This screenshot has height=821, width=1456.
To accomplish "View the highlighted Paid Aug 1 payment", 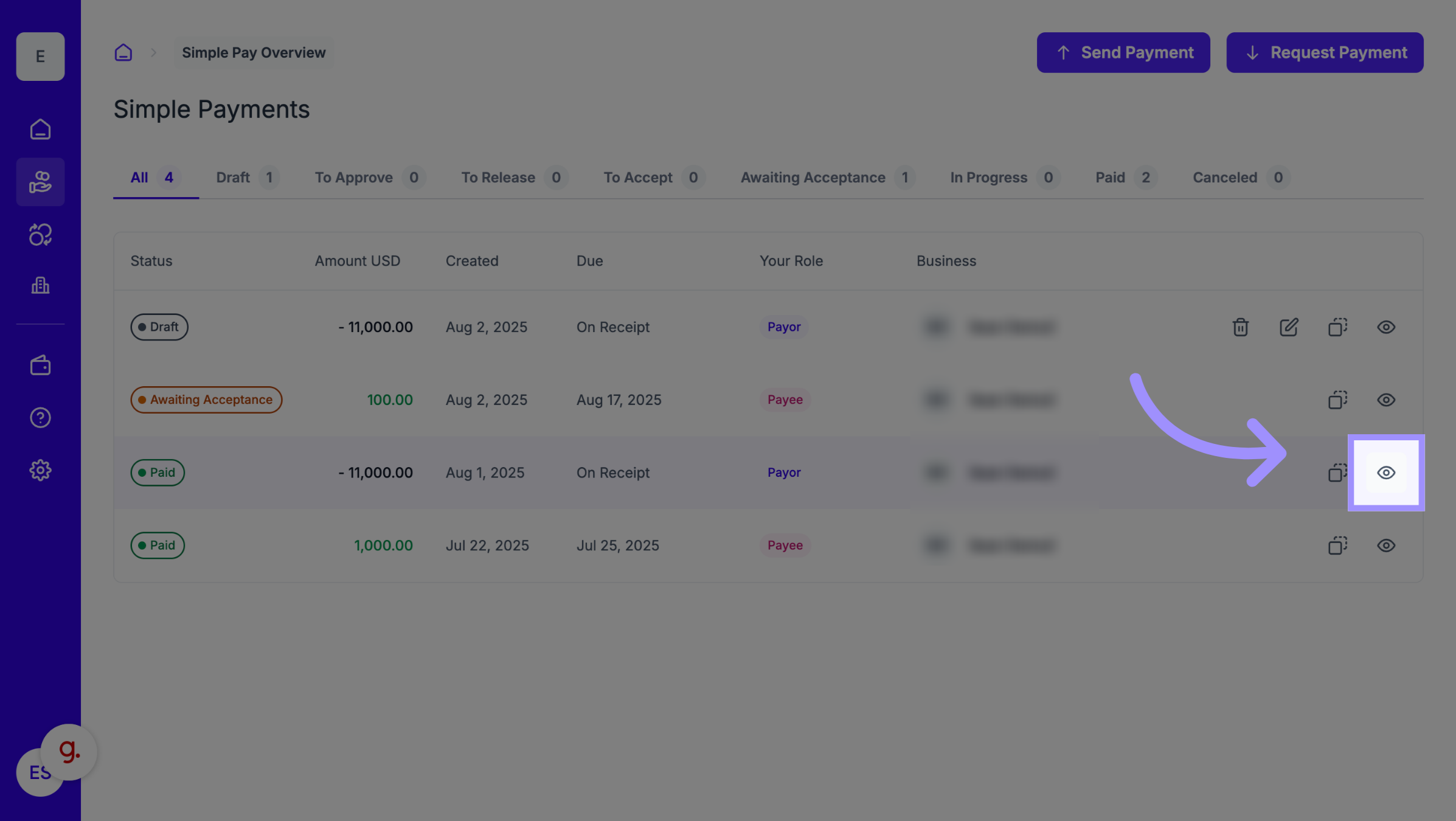I will click(1385, 473).
